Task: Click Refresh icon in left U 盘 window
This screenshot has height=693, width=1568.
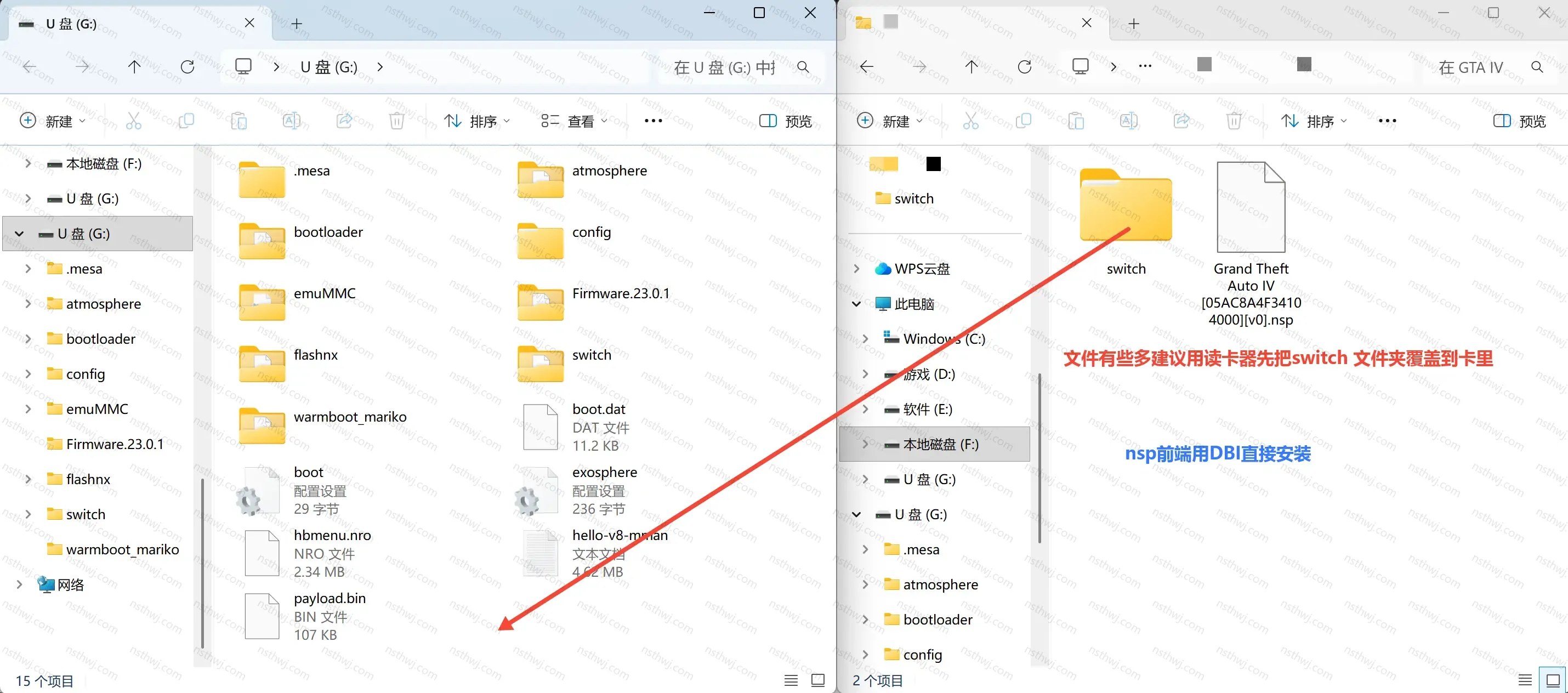Action: (188, 66)
